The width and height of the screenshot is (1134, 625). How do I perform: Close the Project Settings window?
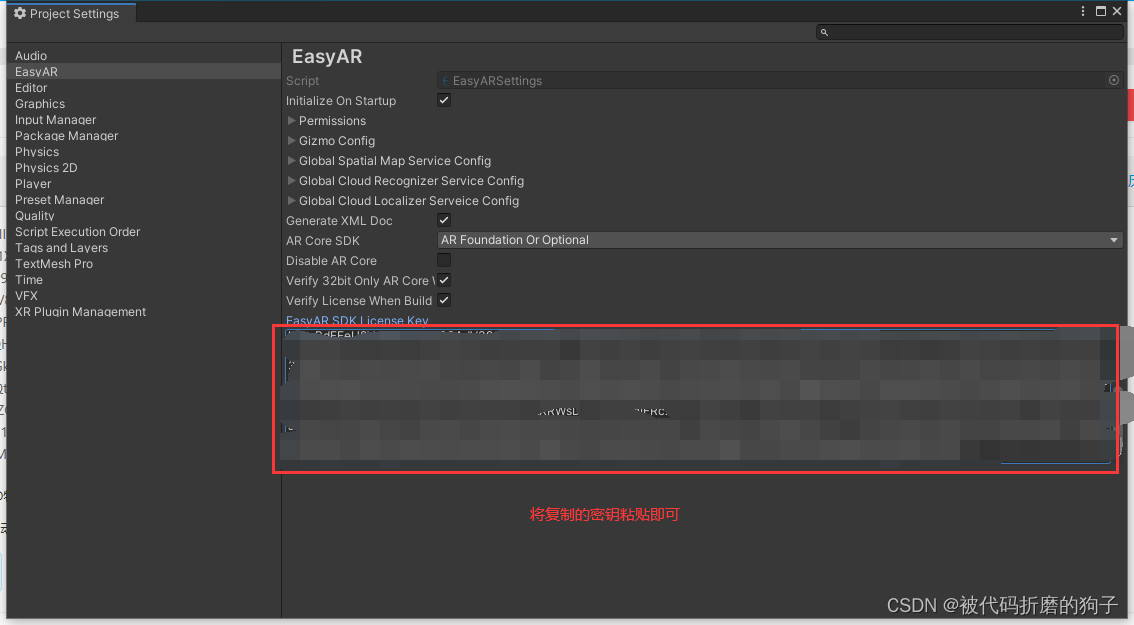click(1117, 11)
